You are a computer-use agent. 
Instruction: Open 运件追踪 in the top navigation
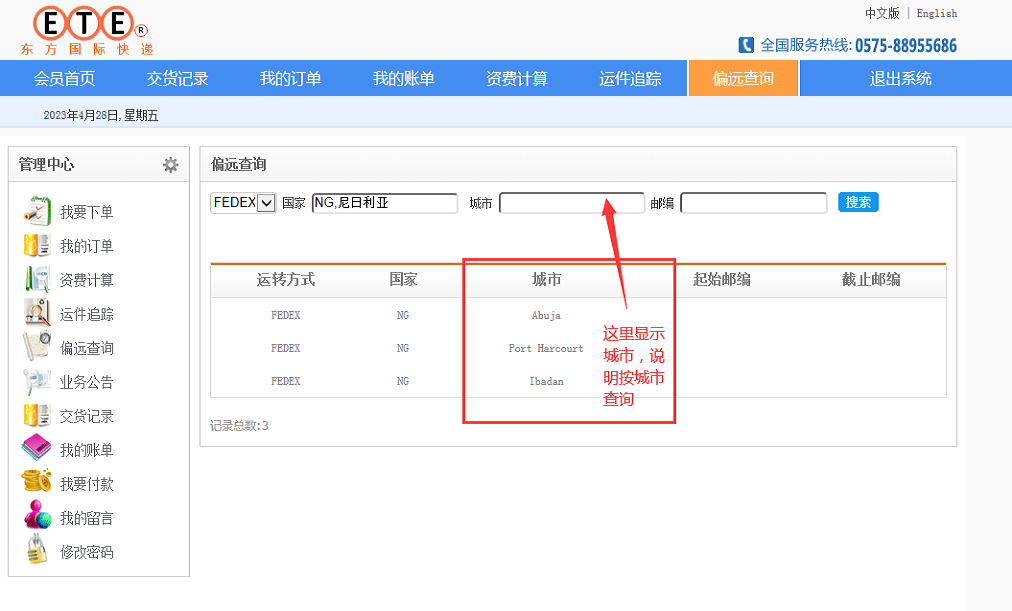(x=630, y=79)
